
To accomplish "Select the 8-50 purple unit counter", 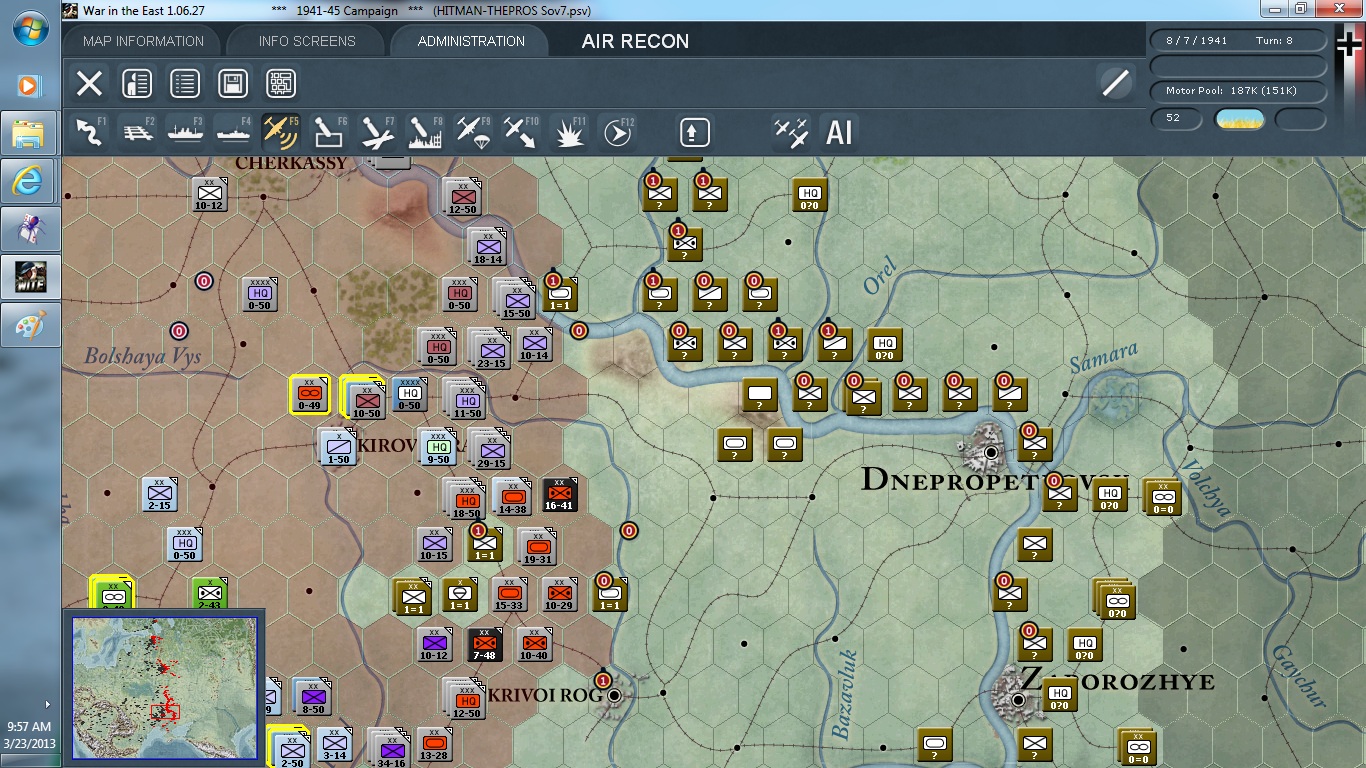I will 313,695.
